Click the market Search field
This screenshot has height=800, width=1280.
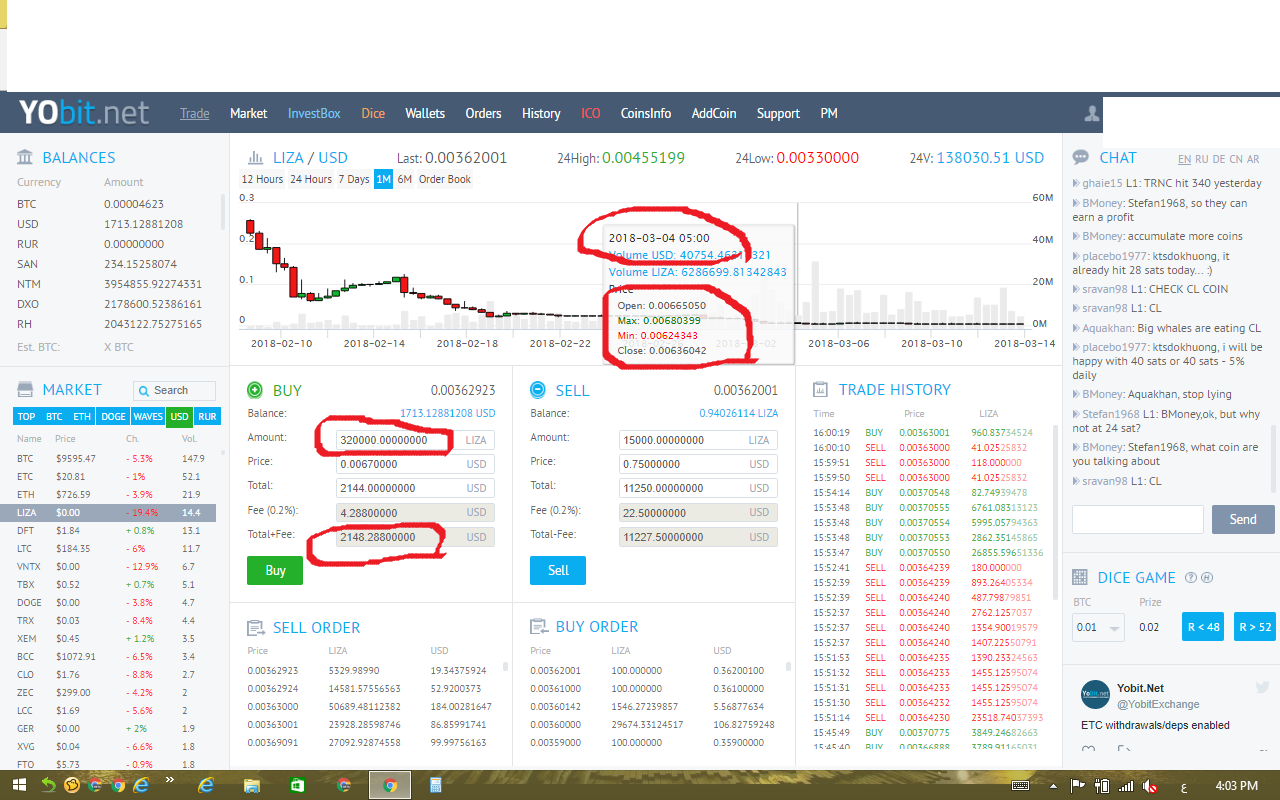pos(175,391)
